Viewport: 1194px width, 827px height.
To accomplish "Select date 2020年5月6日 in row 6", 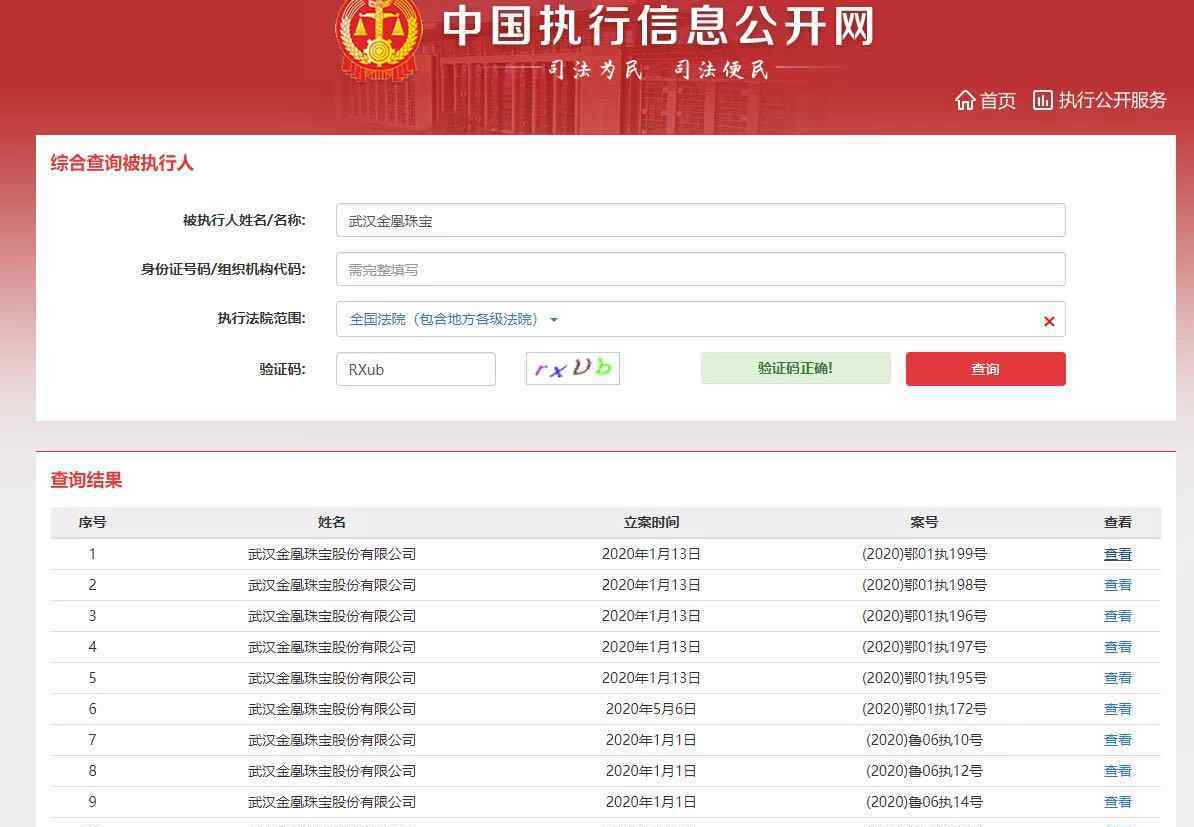I will (x=651, y=709).
